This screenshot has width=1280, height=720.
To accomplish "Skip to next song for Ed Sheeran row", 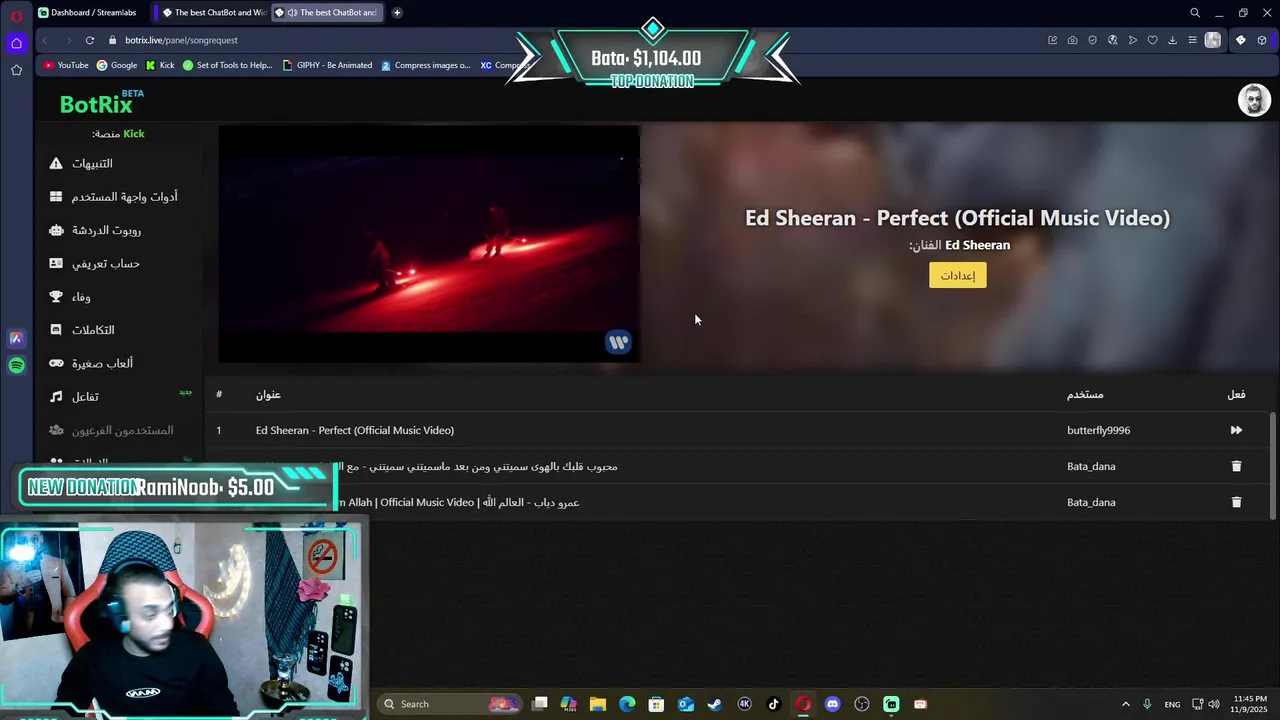I will (x=1236, y=430).
